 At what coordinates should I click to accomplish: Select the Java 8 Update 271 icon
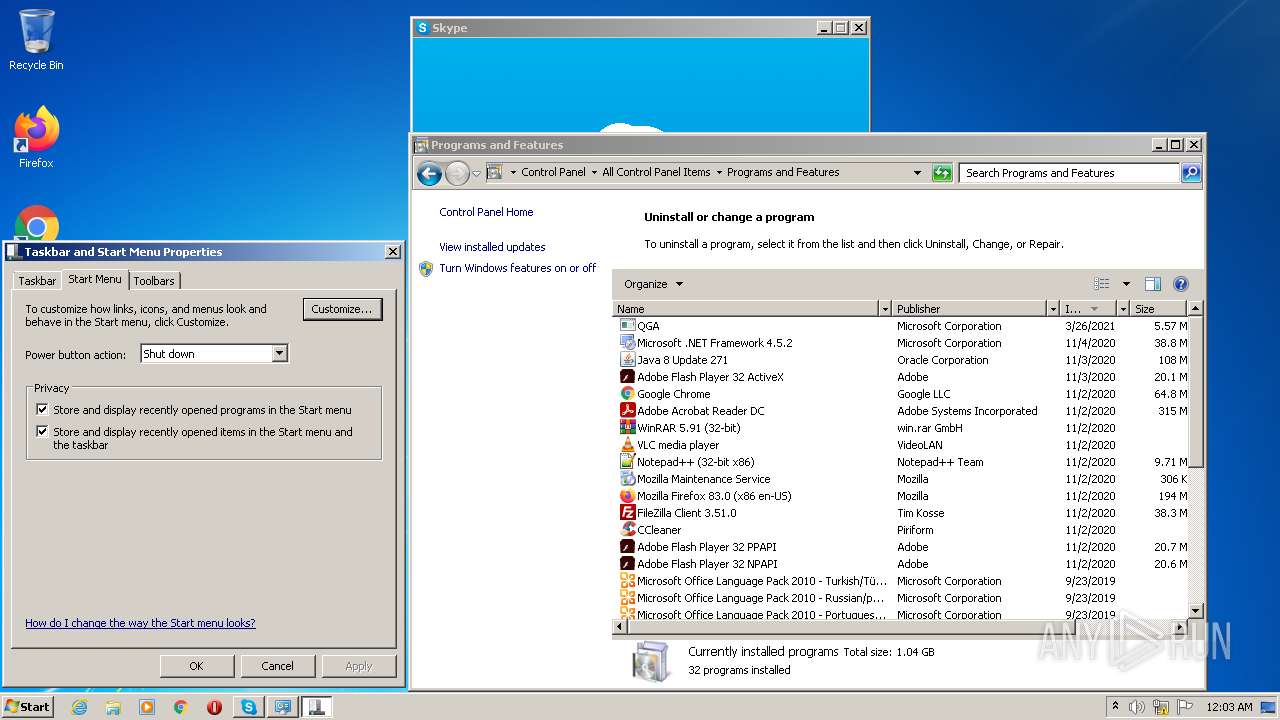627,360
